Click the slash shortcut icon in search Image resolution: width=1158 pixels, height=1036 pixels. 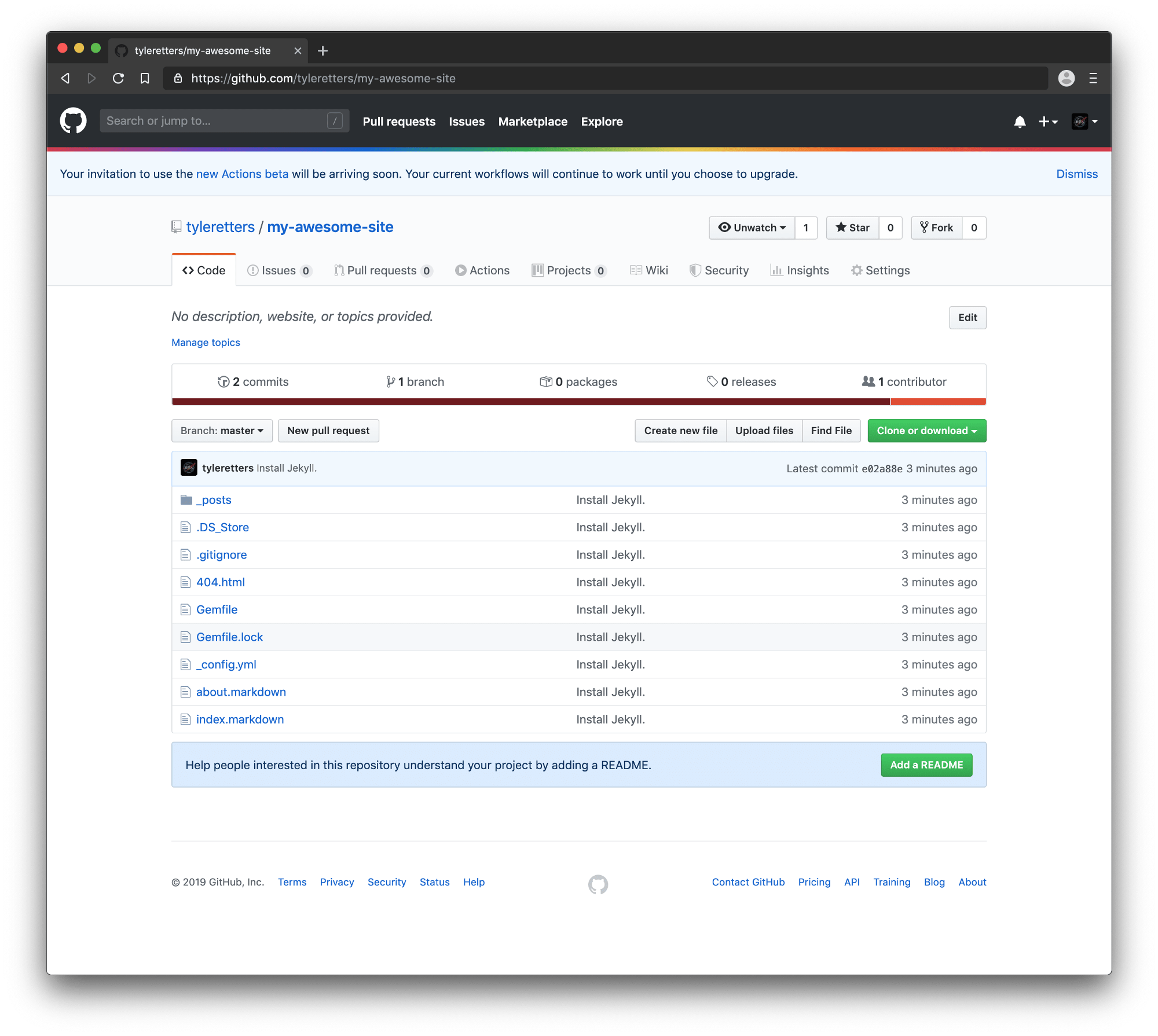[x=335, y=121]
